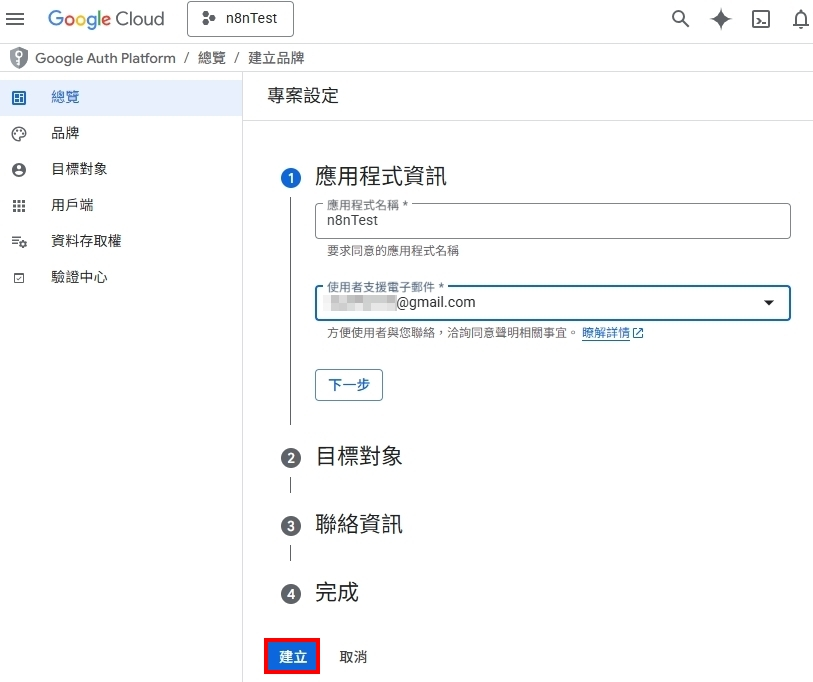Click the external link icon beside 瞭解詳情

click(638, 333)
